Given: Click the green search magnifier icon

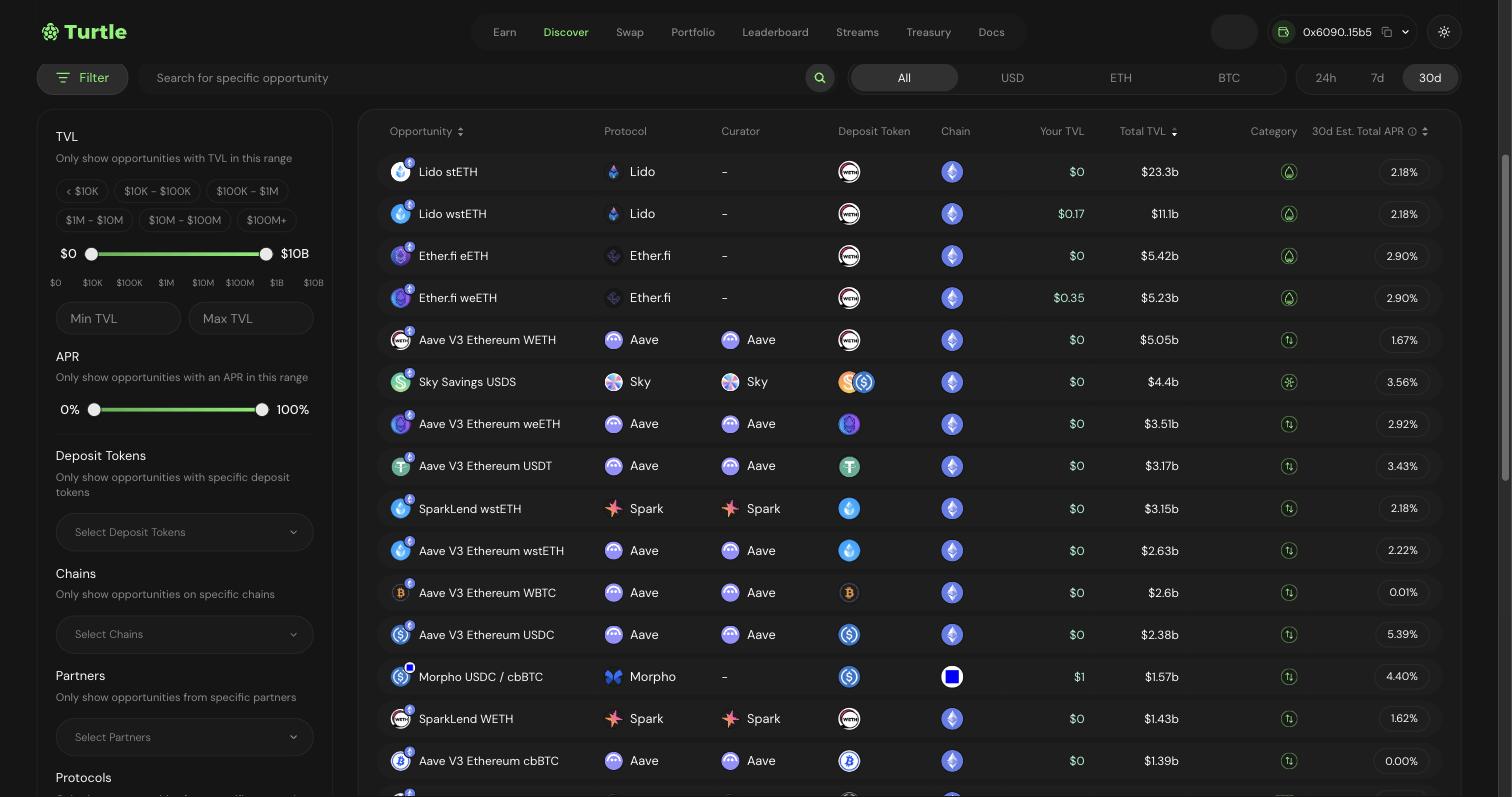Looking at the screenshot, I should 819,78.
